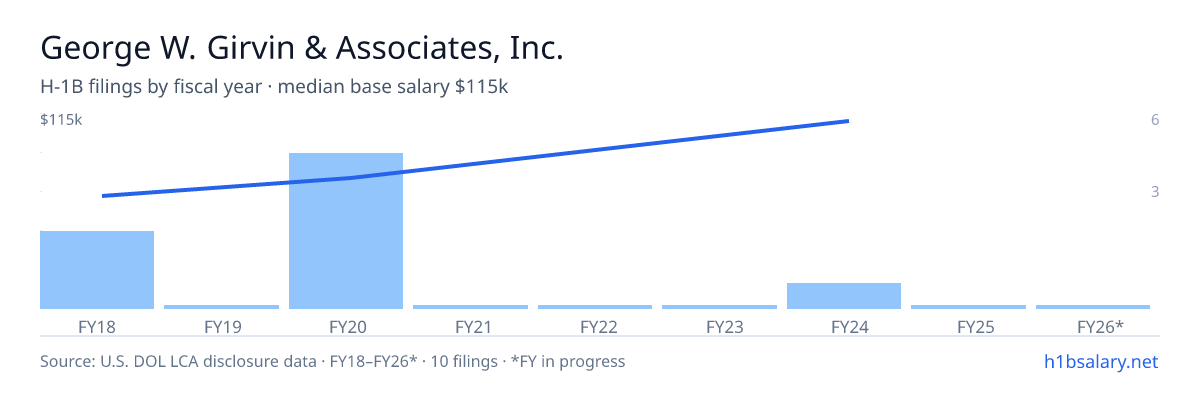Click the small FY19 bar
Screen dimensions: 1200x400
tap(221, 307)
